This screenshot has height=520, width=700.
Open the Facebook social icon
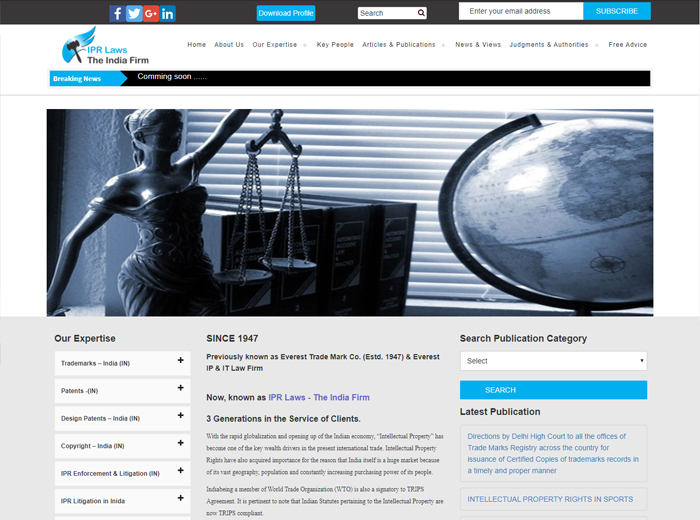pyautogui.click(x=117, y=13)
